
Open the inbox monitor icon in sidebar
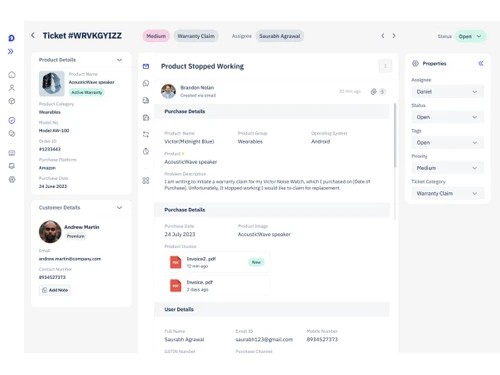[12, 166]
